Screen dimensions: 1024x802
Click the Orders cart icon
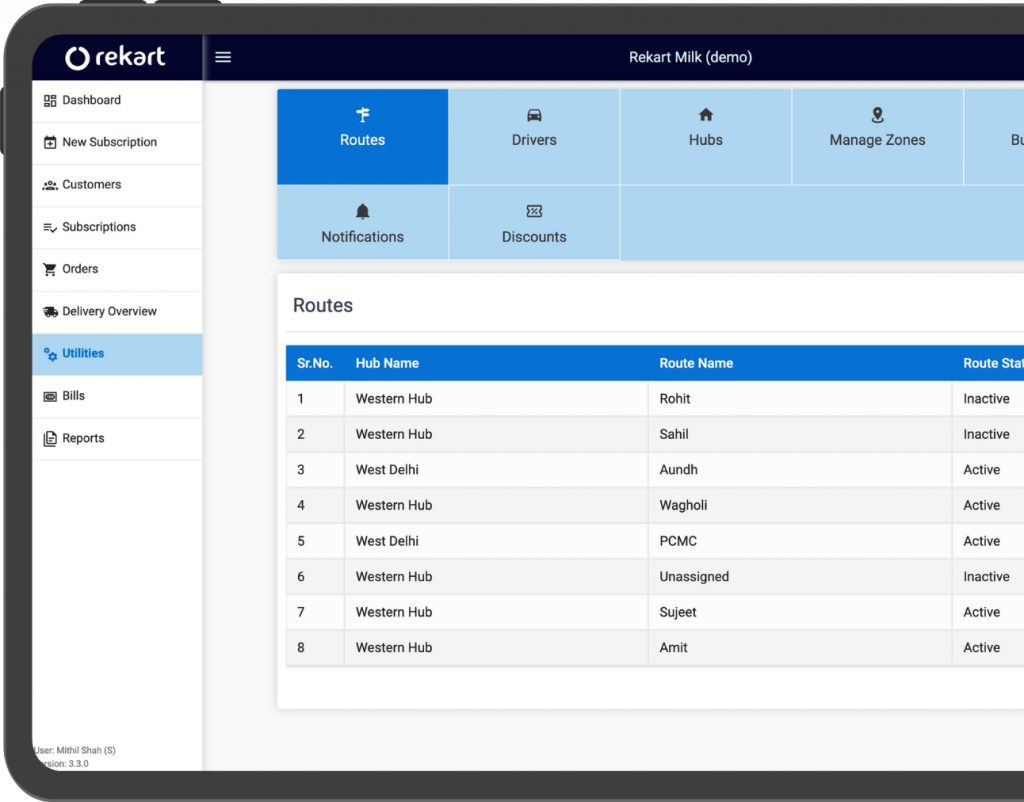coord(48,269)
